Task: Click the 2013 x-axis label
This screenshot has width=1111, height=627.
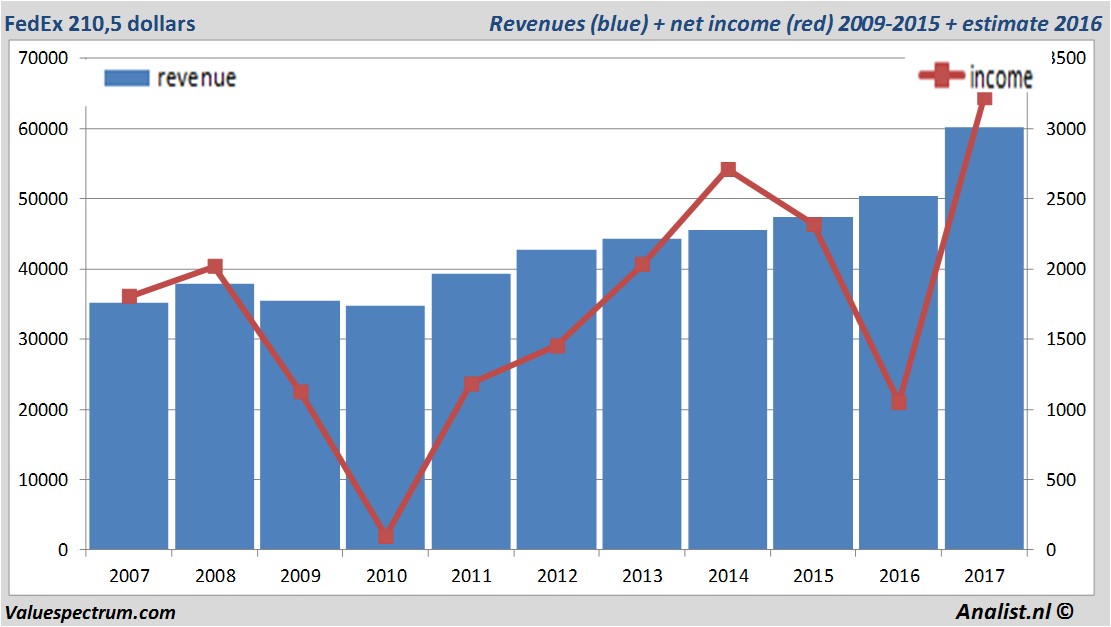Action: point(642,575)
